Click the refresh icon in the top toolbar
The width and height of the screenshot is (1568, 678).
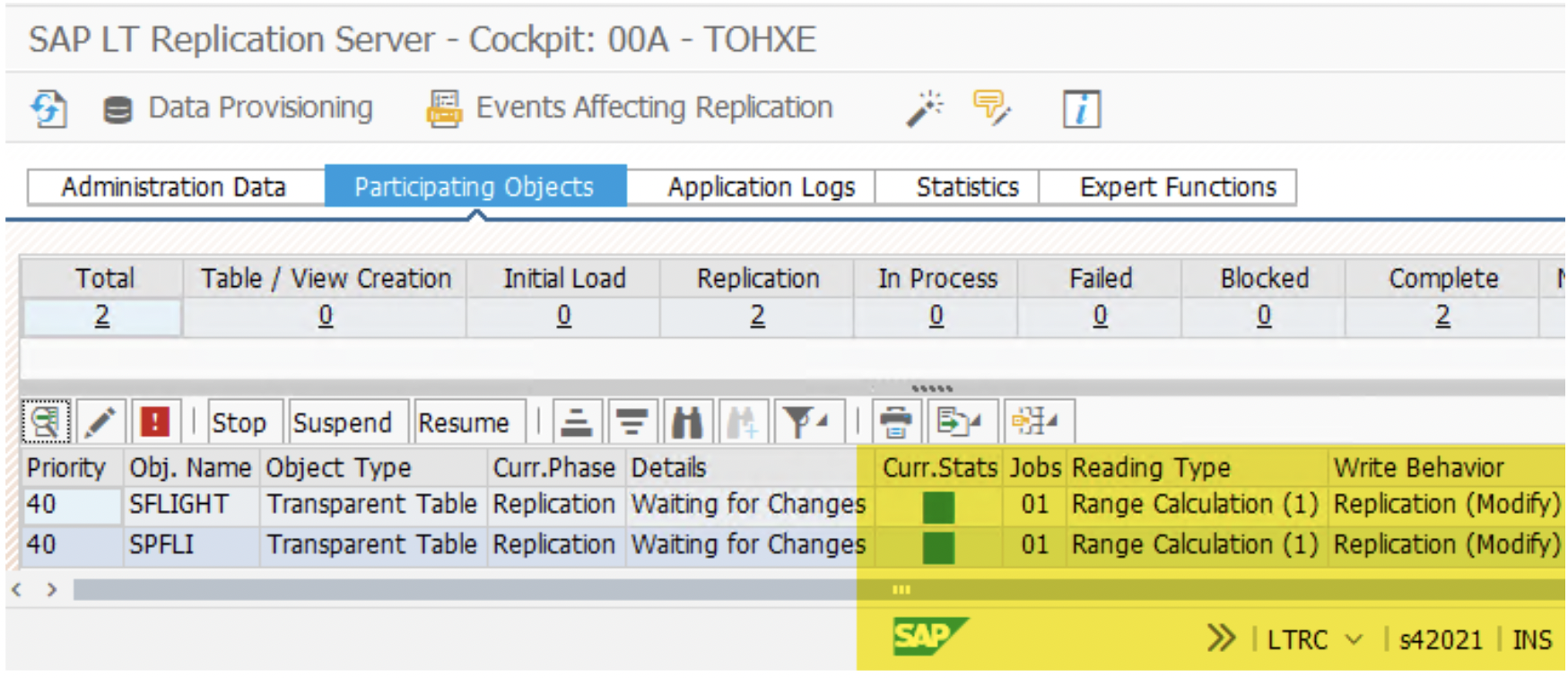[48, 109]
